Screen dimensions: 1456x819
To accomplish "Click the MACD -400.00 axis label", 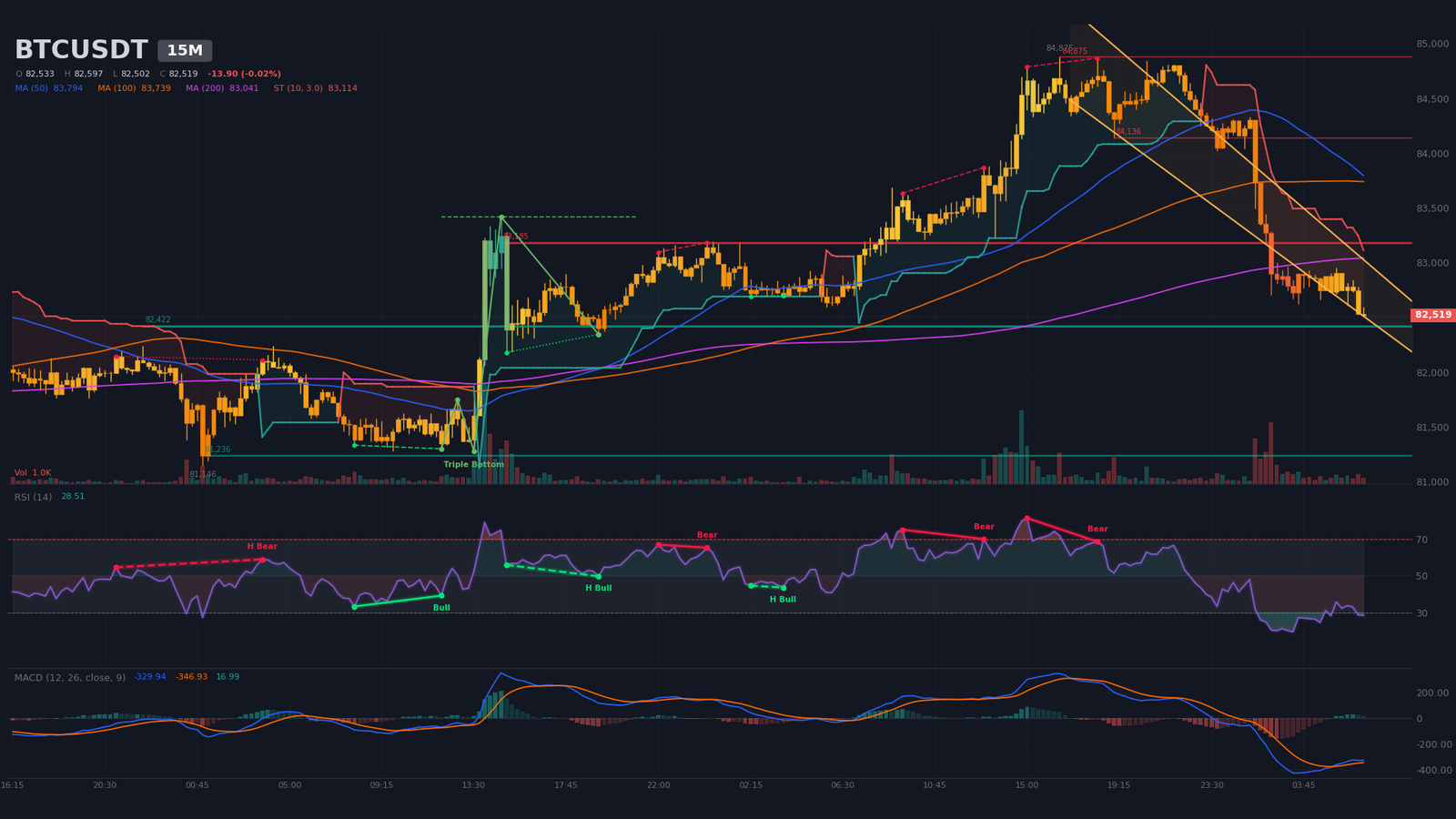I will click(1432, 771).
